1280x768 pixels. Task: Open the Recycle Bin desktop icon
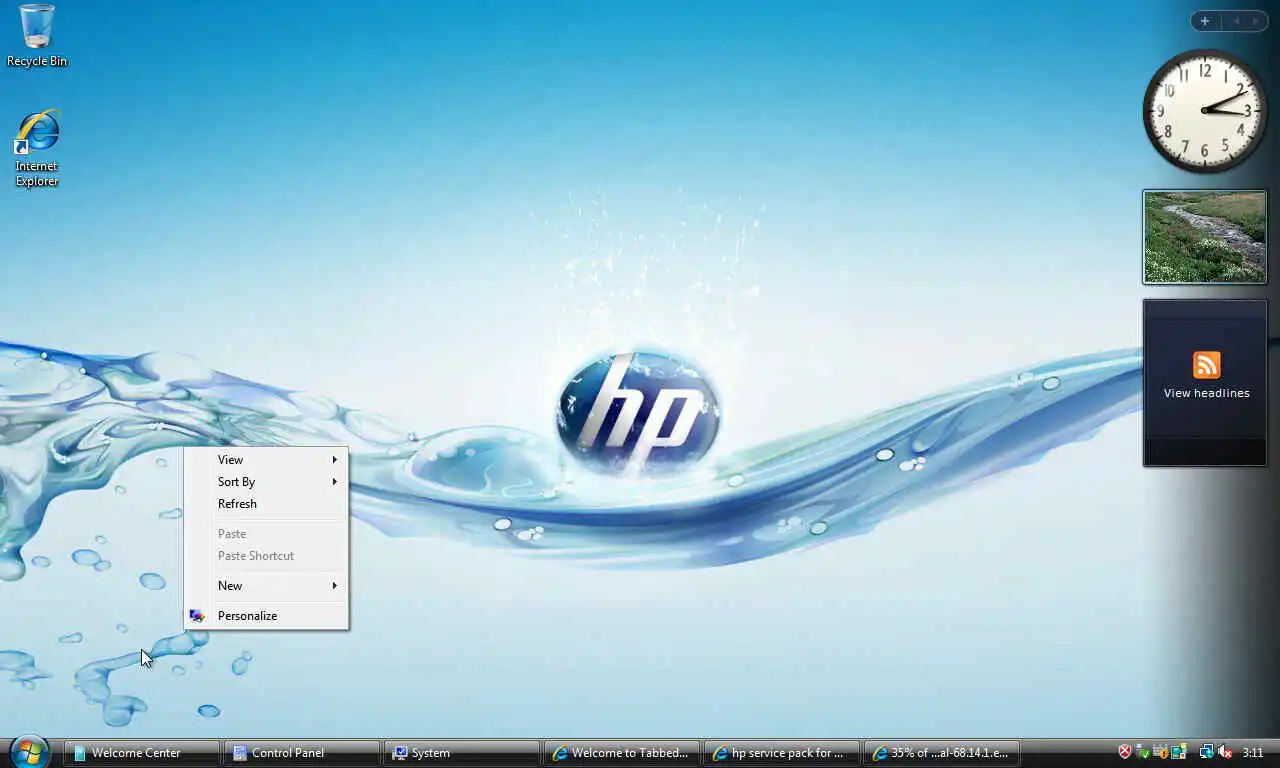pos(37,36)
